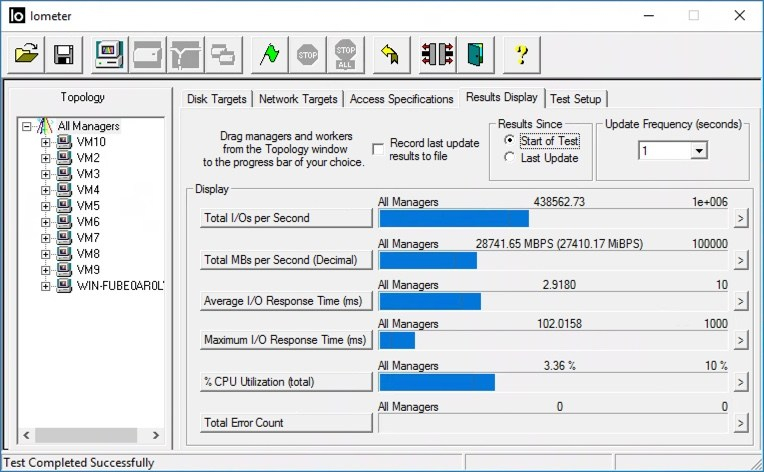Screen dimensions: 764x472
Task: Select the VM4 computer icon
Action: 64,189
